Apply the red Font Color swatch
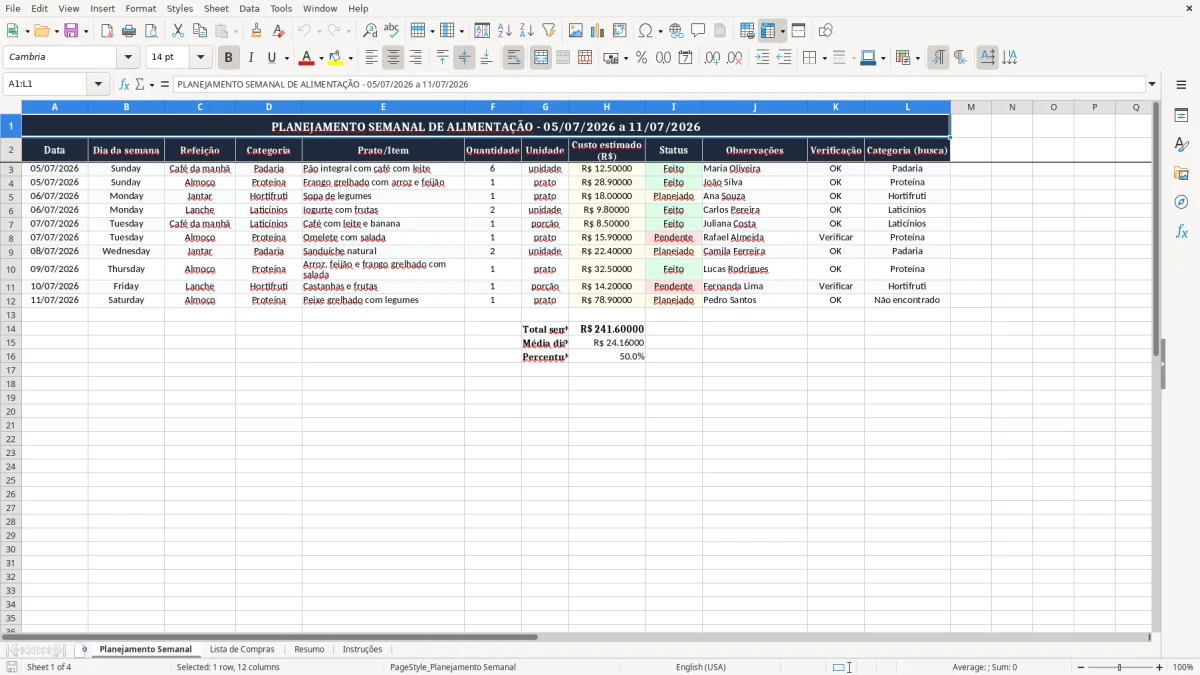This screenshot has width=1200, height=675. point(306,58)
